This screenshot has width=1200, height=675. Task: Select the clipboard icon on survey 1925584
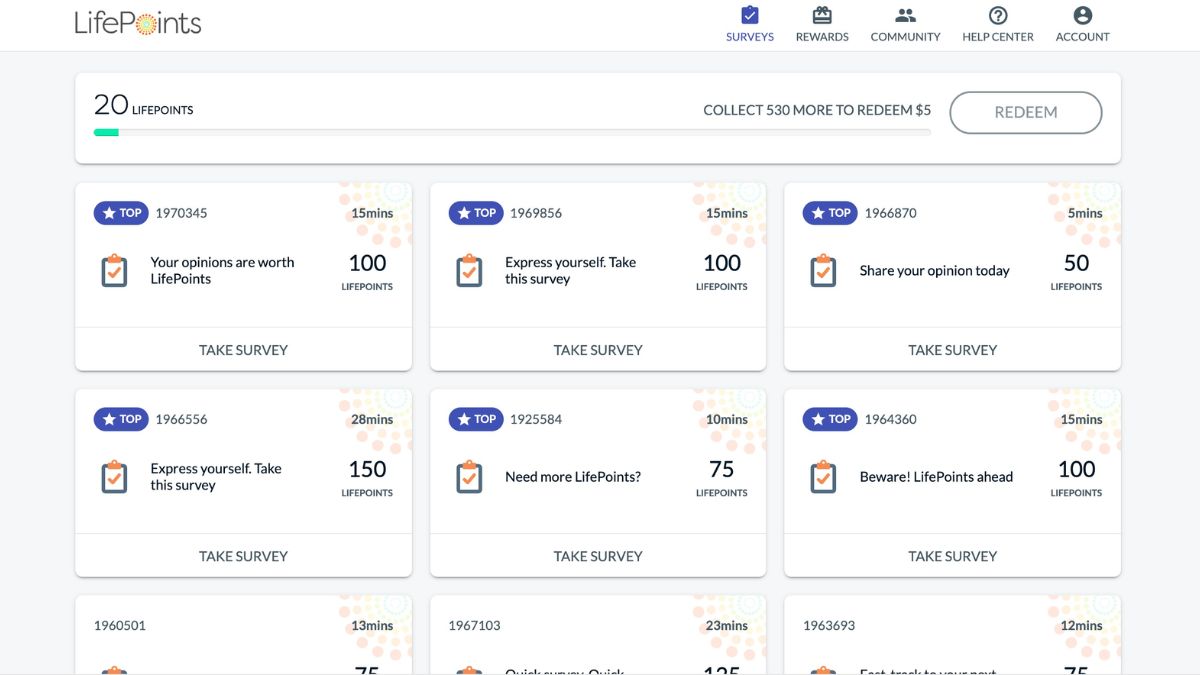(x=468, y=477)
